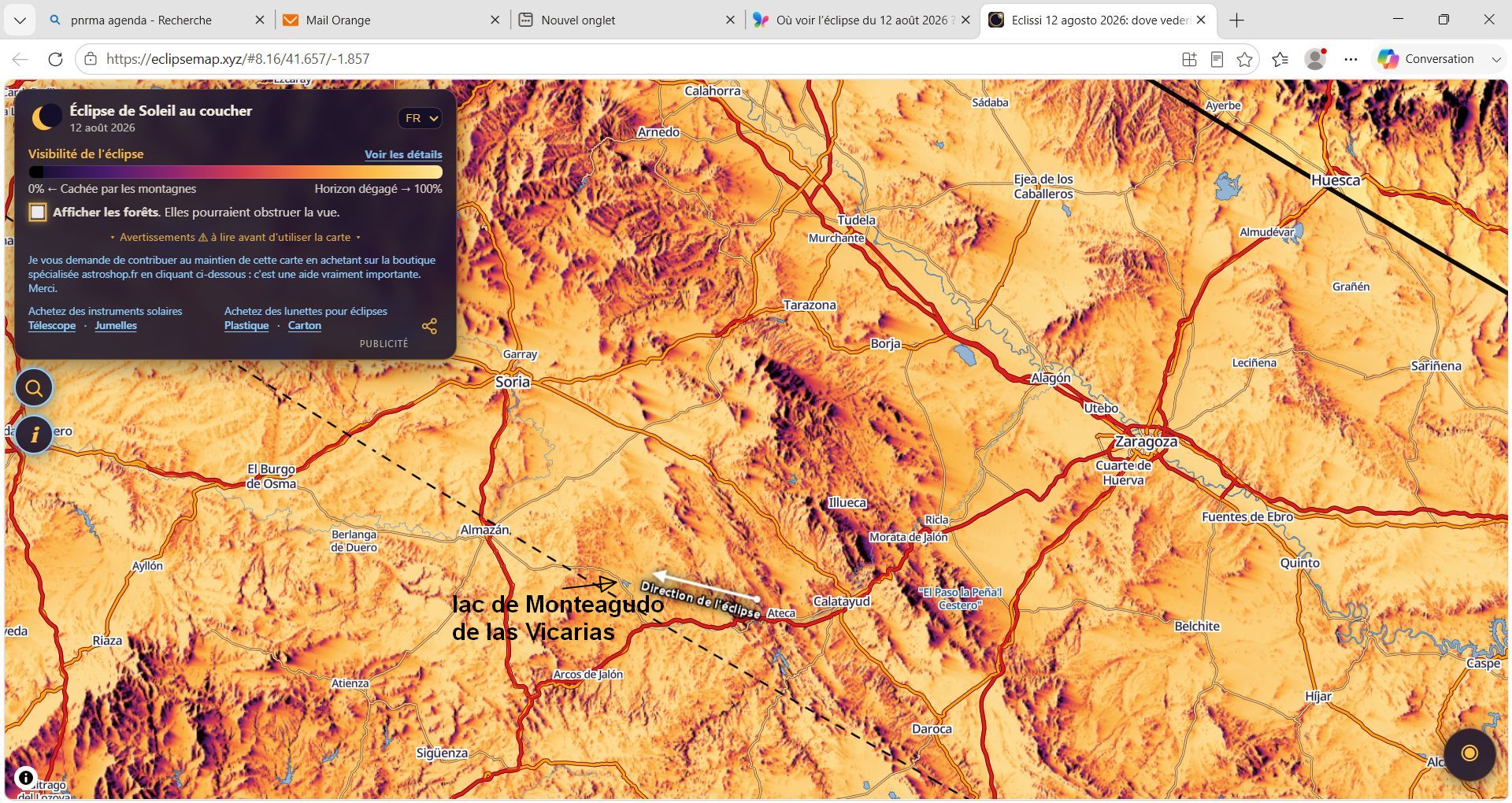Click the Sigüenza town label
Viewport: 1512px width, 803px height.
(442, 753)
